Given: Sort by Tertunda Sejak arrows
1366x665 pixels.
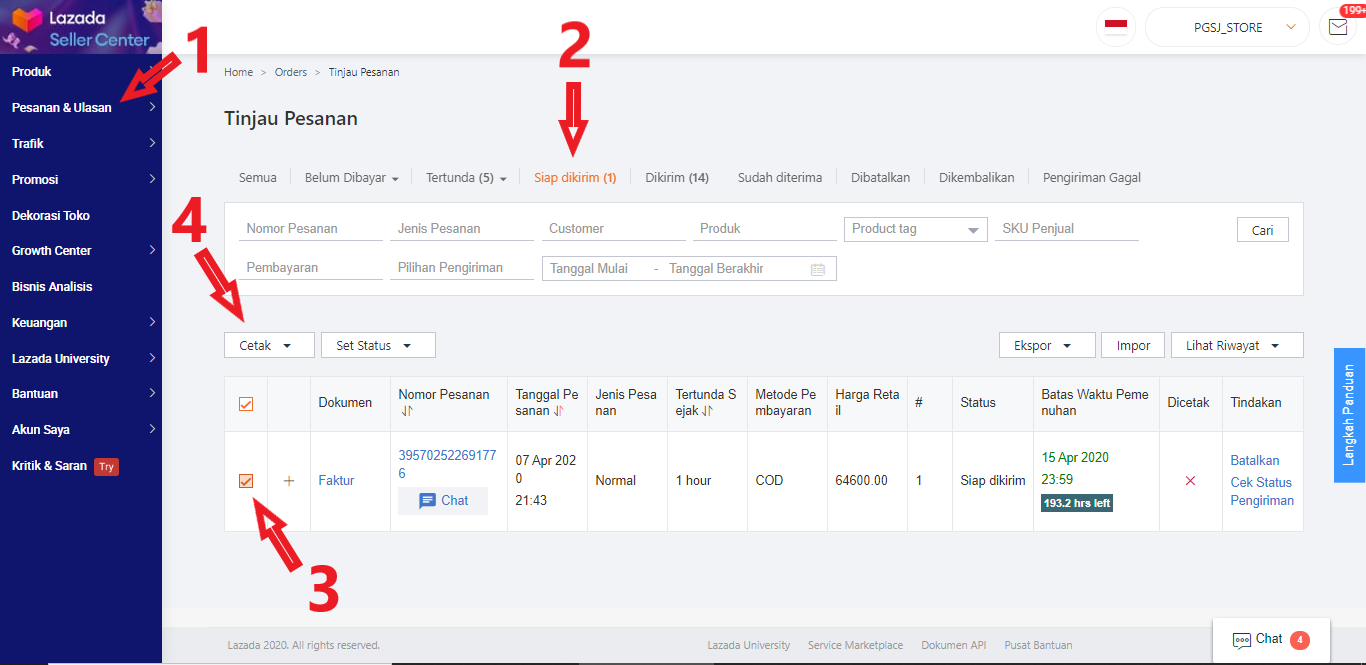Looking at the screenshot, I should point(707,411).
